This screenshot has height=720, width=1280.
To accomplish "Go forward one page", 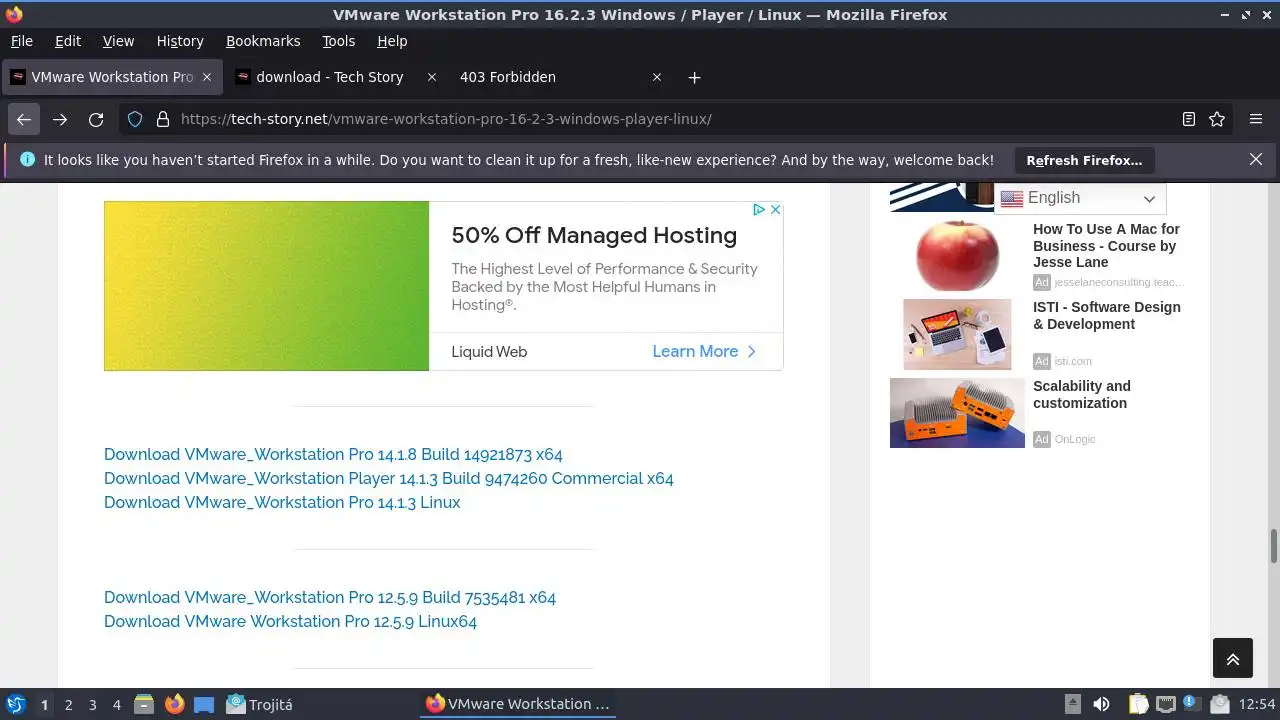I will click(60, 119).
